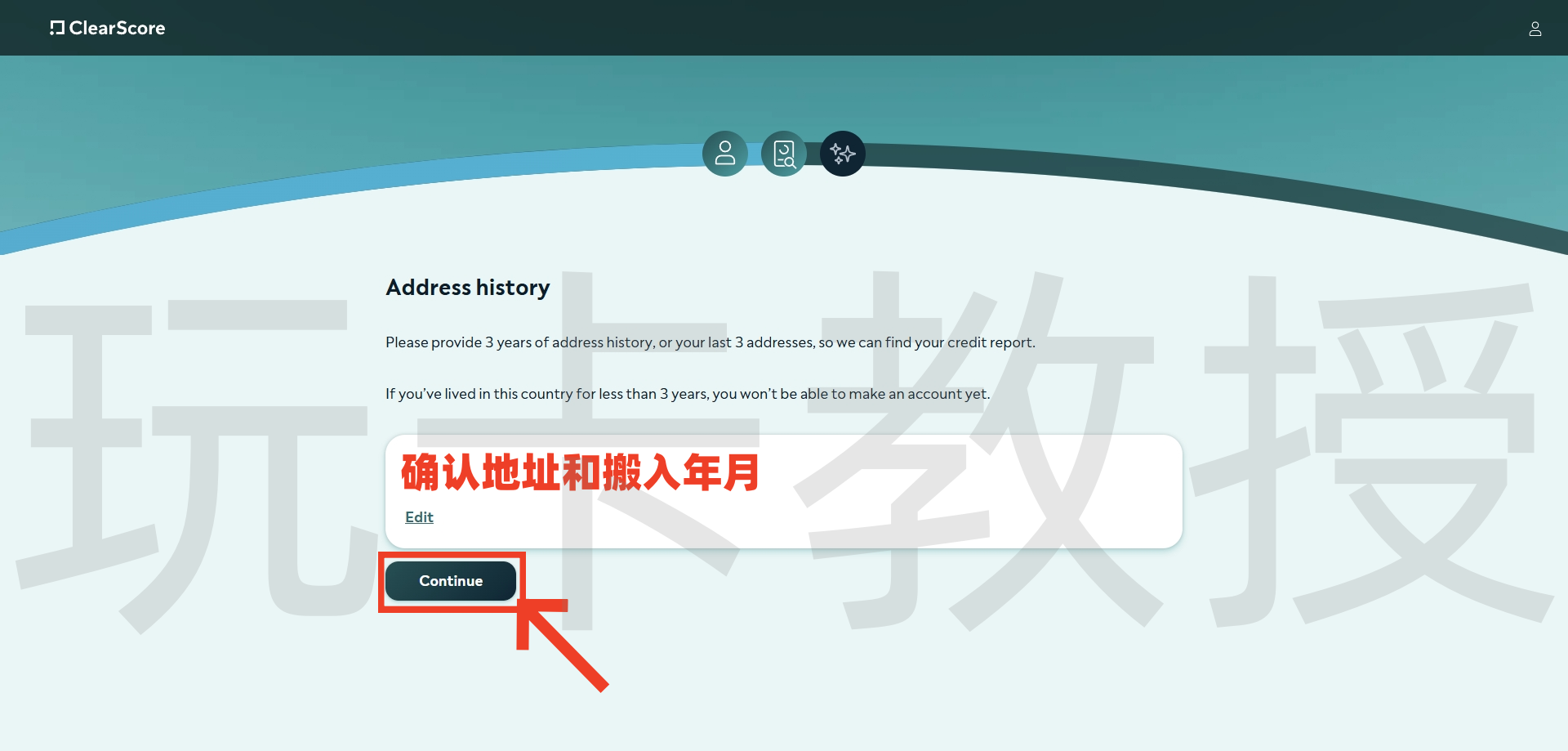The image size is (1568, 751).
Task: Click the ClearScore square logo icon
Action: point(57,28)
